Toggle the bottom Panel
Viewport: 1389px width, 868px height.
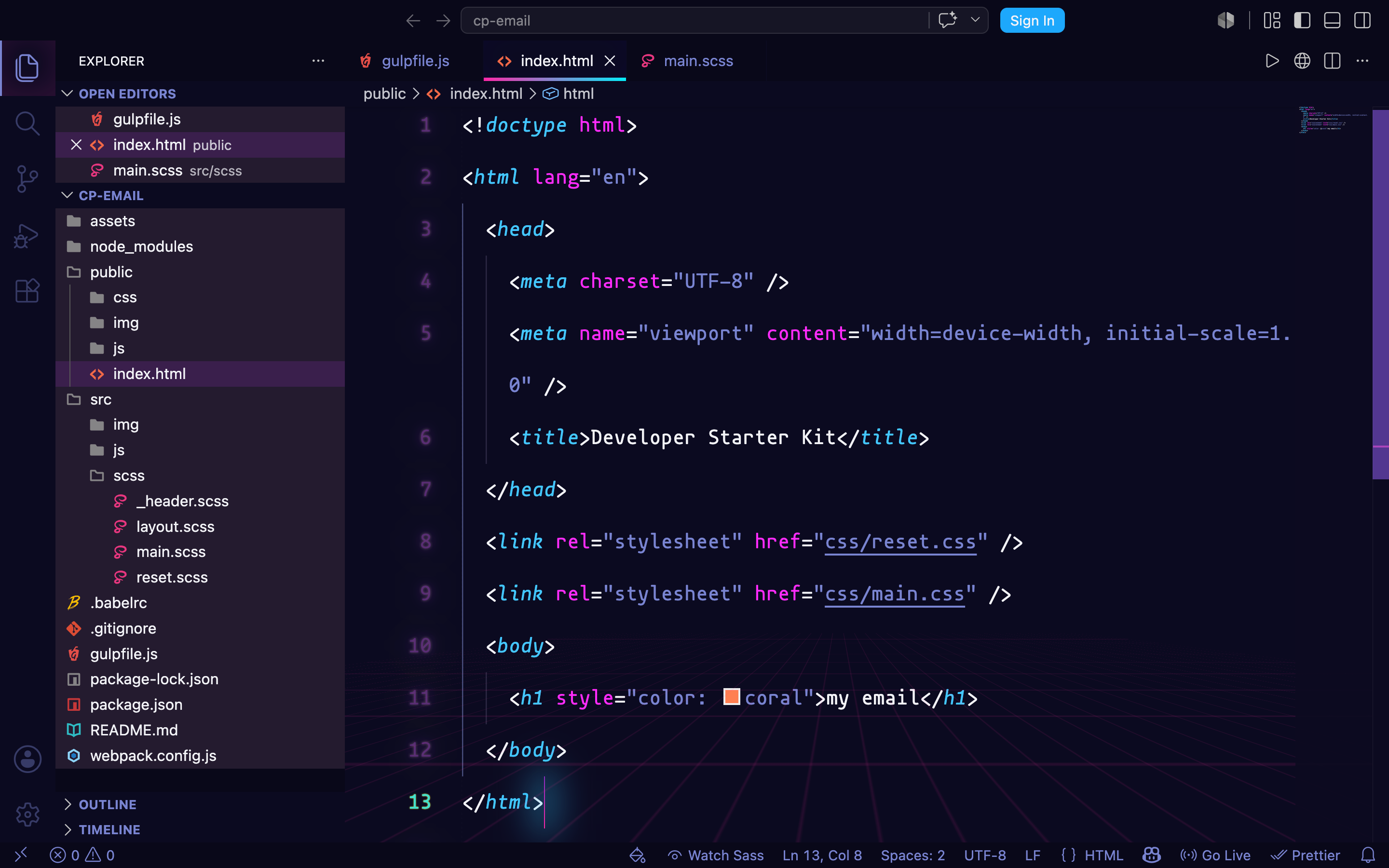[1332, 21]
